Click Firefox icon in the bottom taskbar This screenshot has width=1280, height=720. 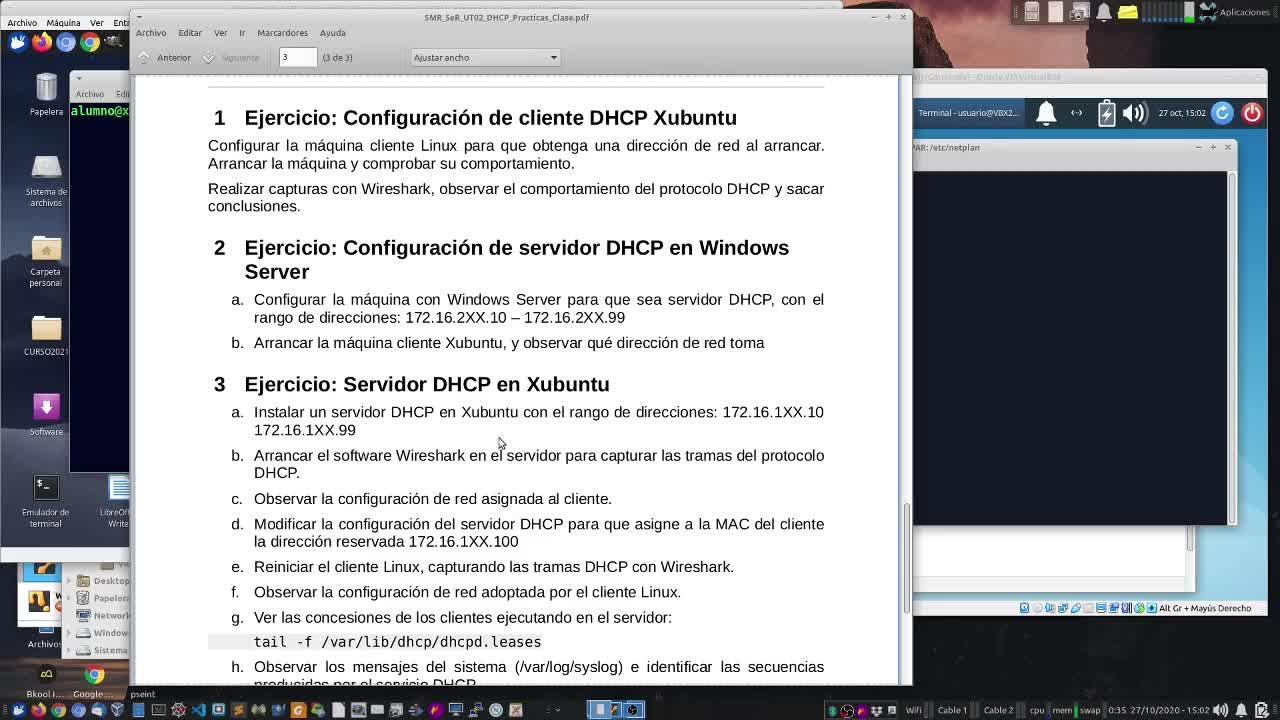(38, 710)
